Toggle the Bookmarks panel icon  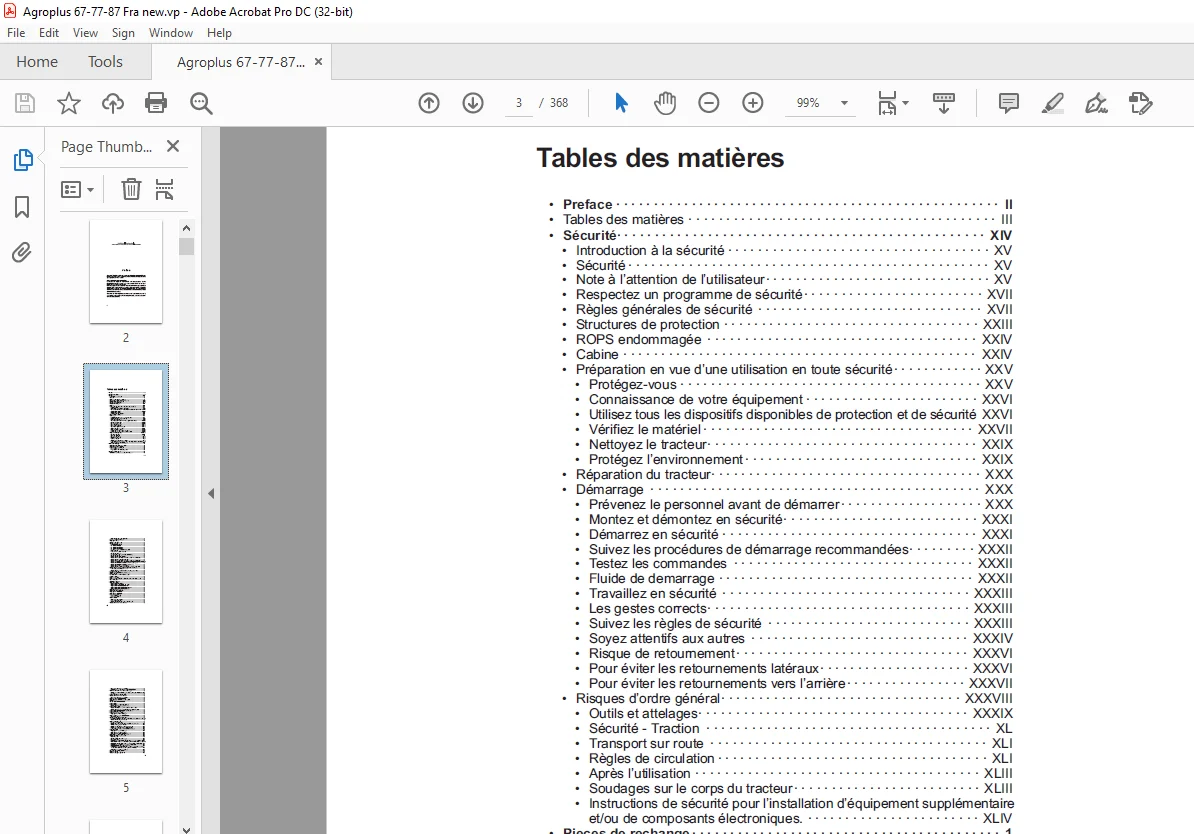tap(22, 206)
